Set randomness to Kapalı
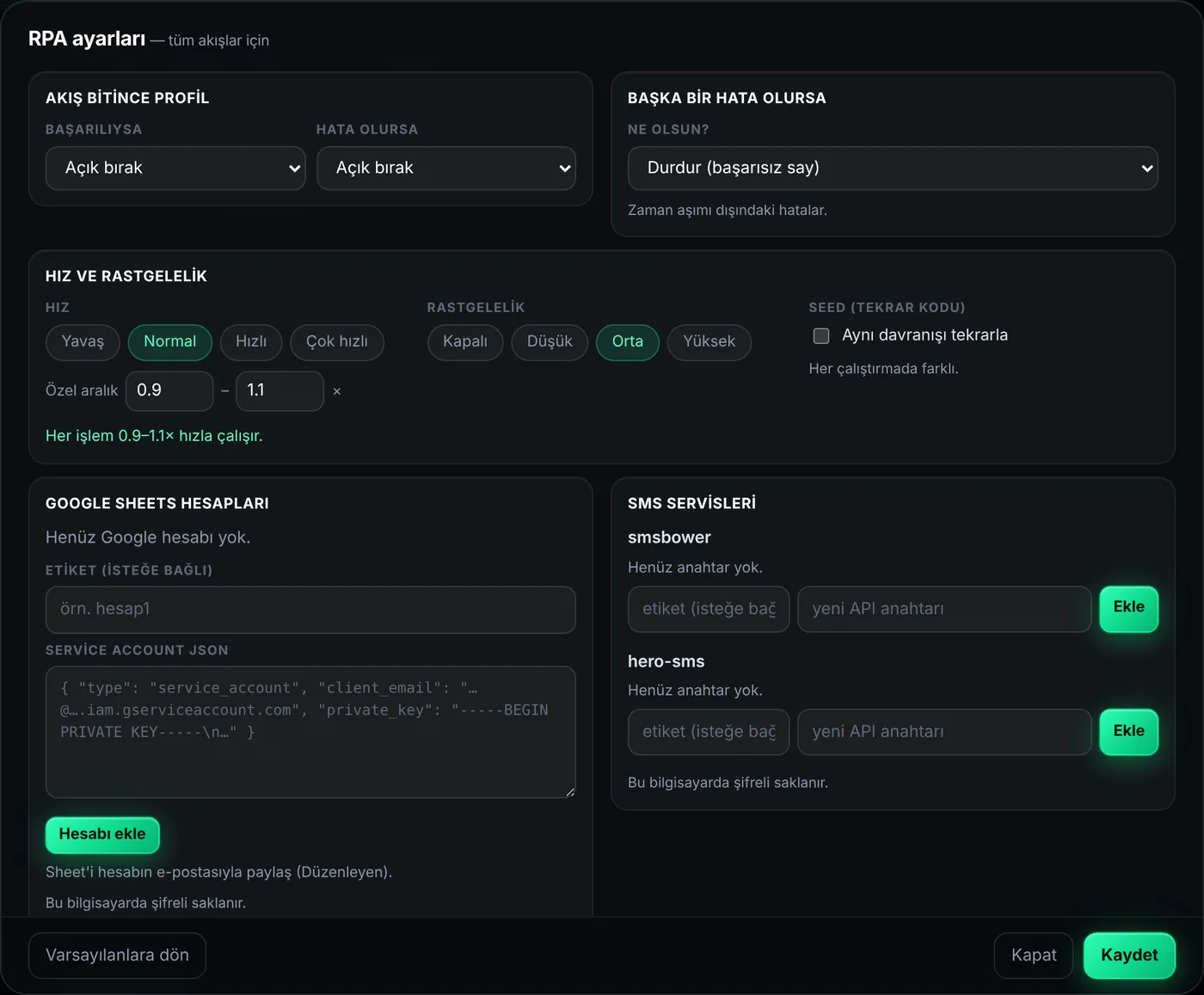 point(465,341)
